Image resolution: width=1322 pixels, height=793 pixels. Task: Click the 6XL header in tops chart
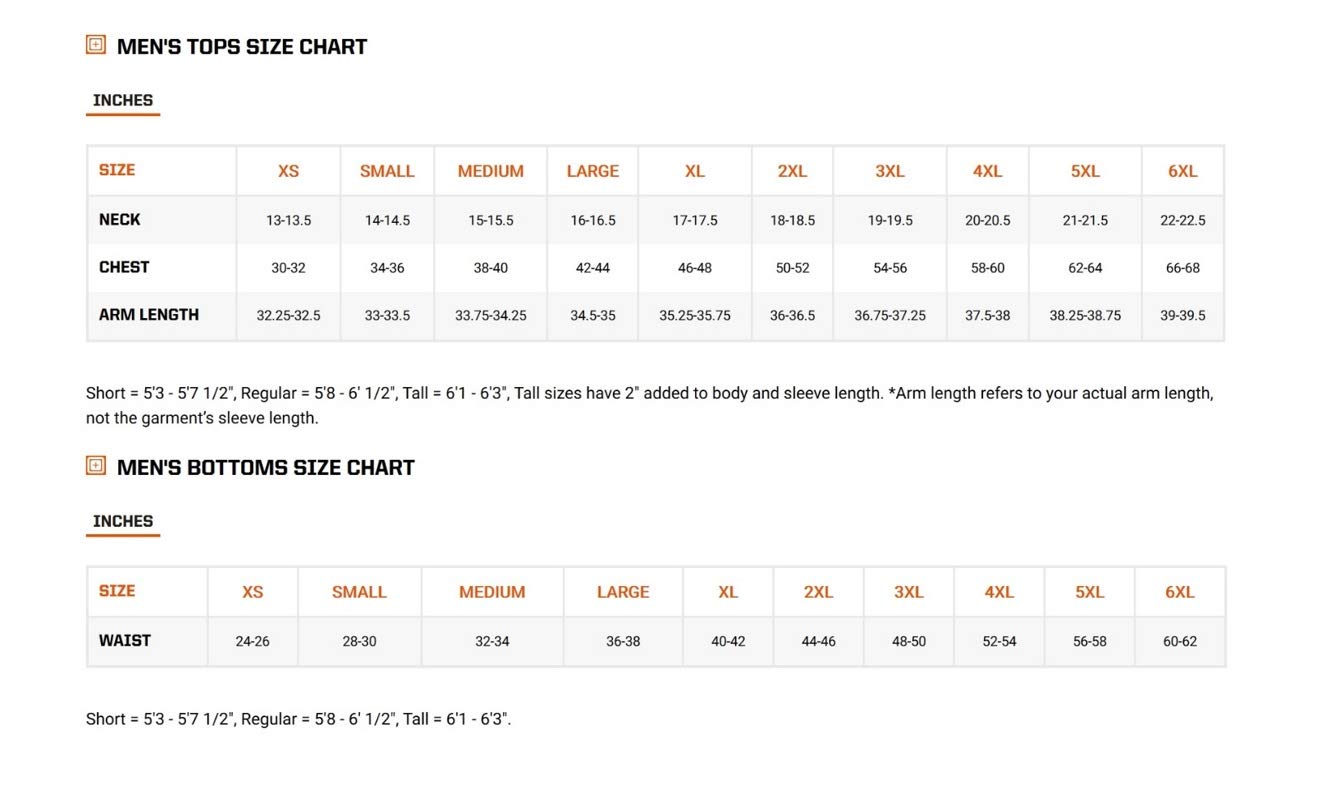point(1182,171)
